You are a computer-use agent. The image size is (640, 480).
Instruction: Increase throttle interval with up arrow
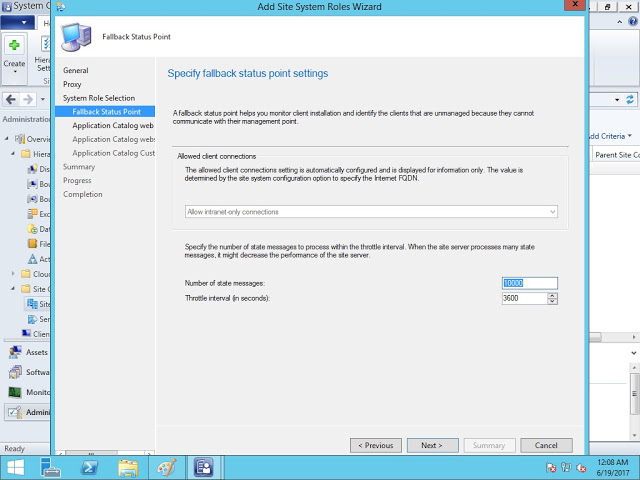[x=552, y=295]
